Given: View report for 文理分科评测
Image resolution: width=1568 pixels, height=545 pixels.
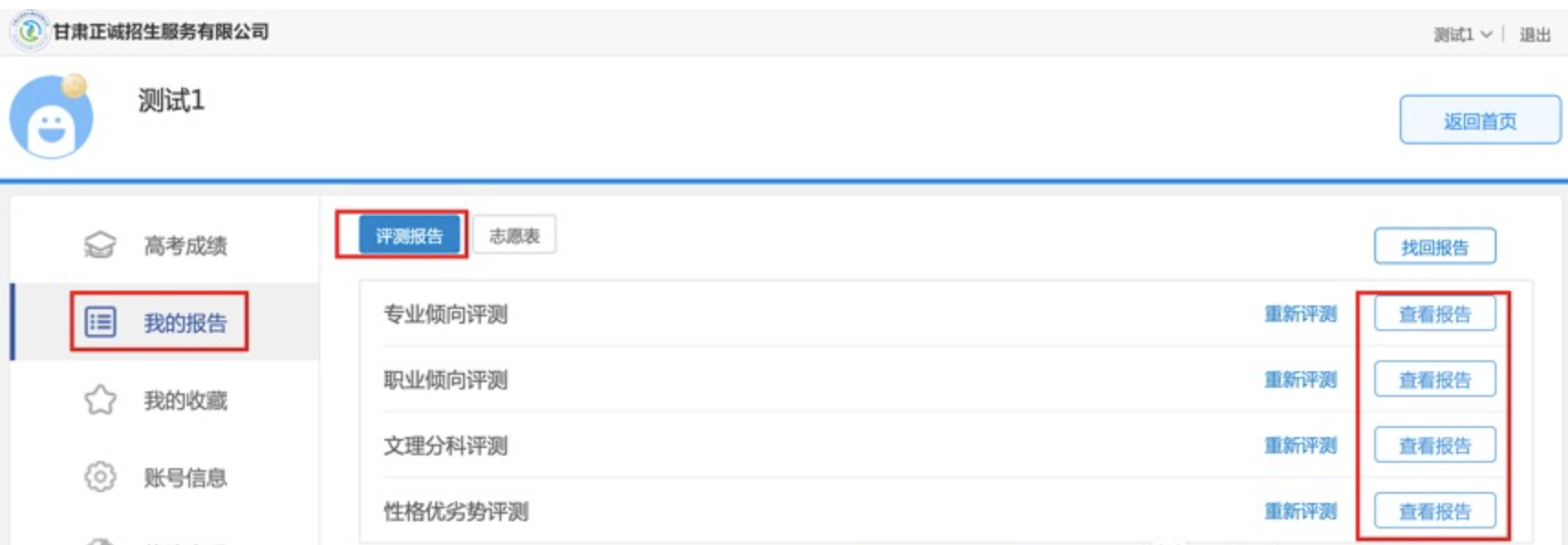Looking at the screenshot, I should click(1434, 446).
